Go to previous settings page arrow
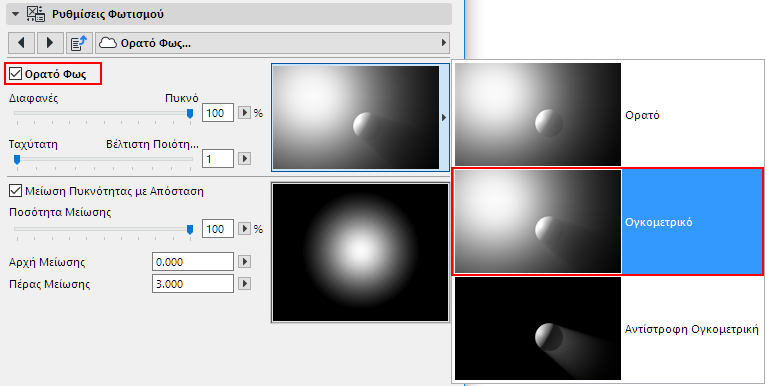The width and height of the screenshot is (767, 386). (x=21, y=43)
